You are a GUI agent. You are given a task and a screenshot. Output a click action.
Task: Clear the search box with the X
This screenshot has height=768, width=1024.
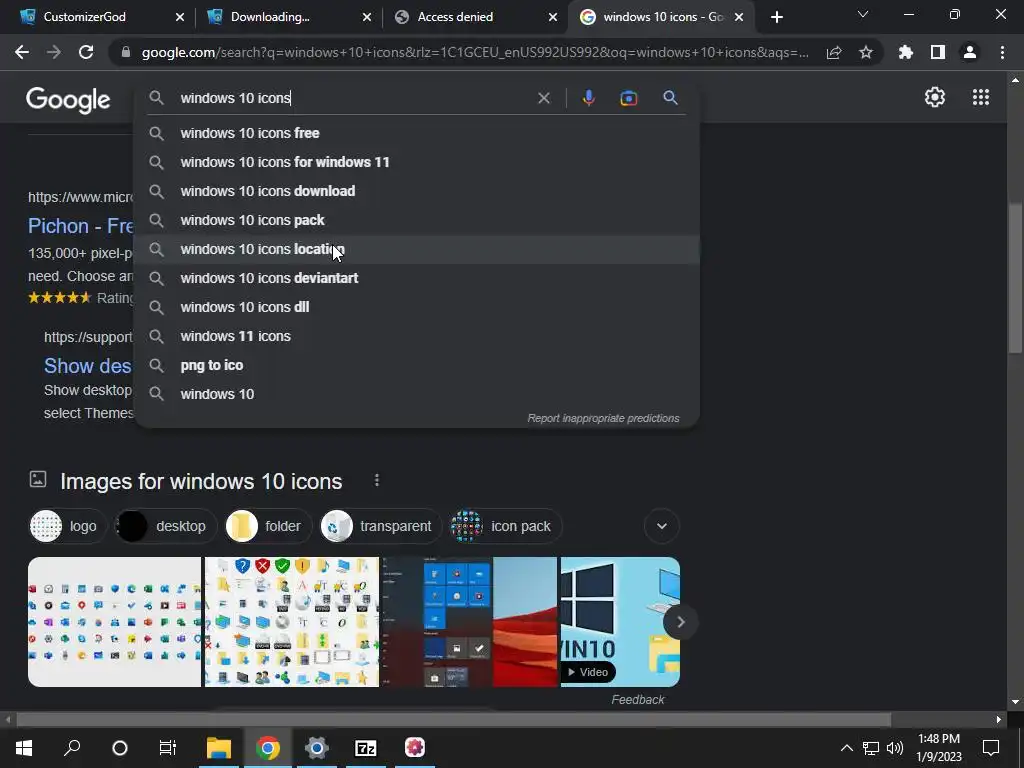pyautogui.click(x=543, y=98)
